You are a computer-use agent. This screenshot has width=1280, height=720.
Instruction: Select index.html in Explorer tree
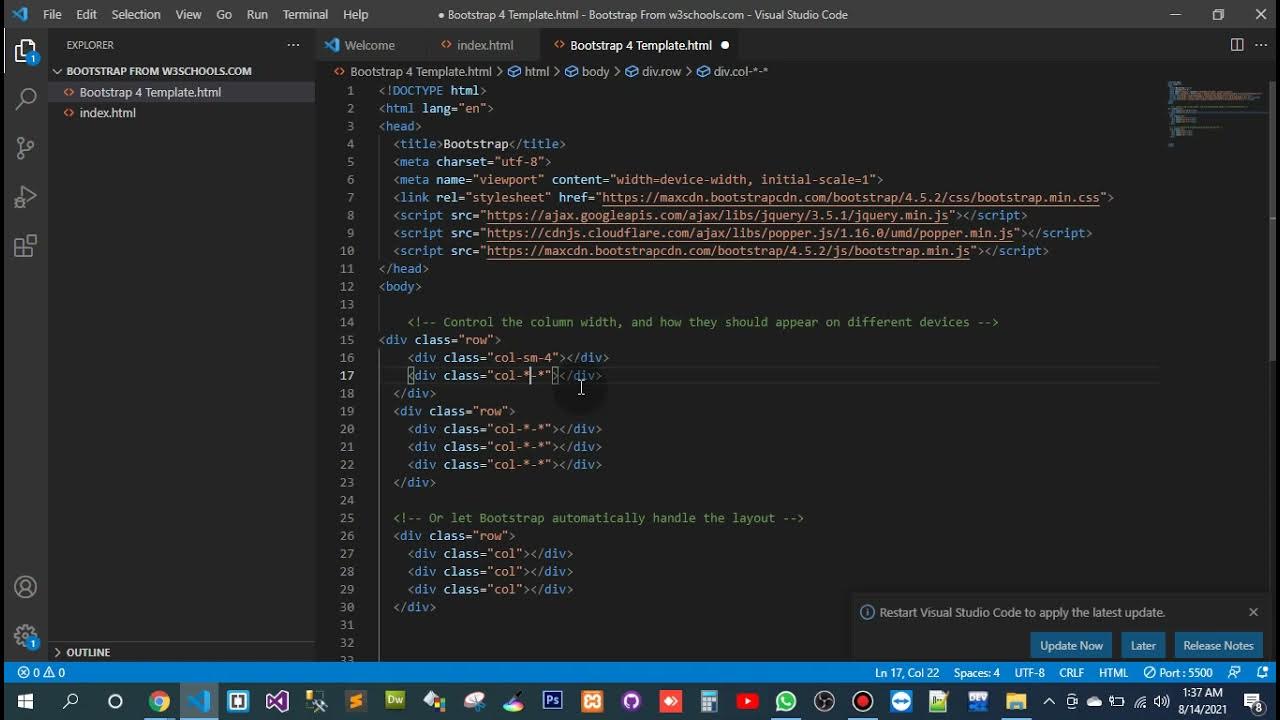coord(182,113)
